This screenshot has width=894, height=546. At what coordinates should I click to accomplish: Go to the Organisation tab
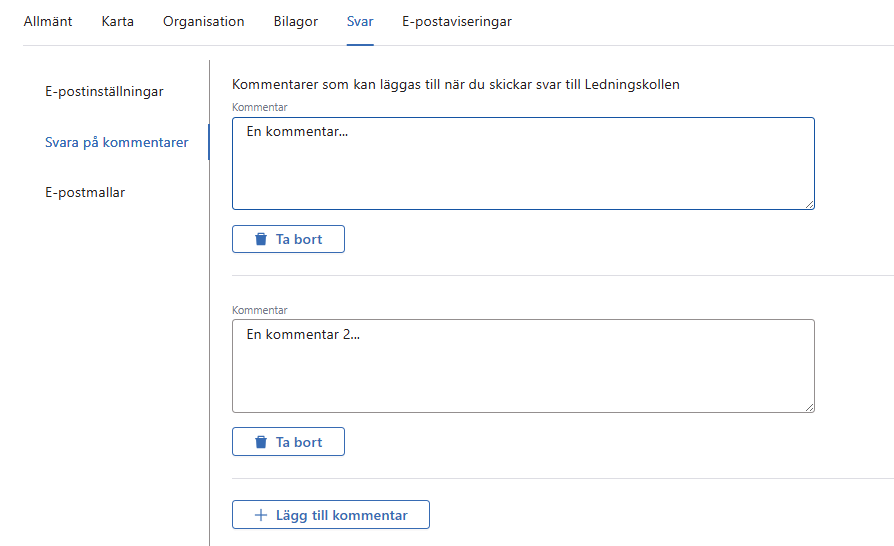pyautogui.click(x=204, y=22)
